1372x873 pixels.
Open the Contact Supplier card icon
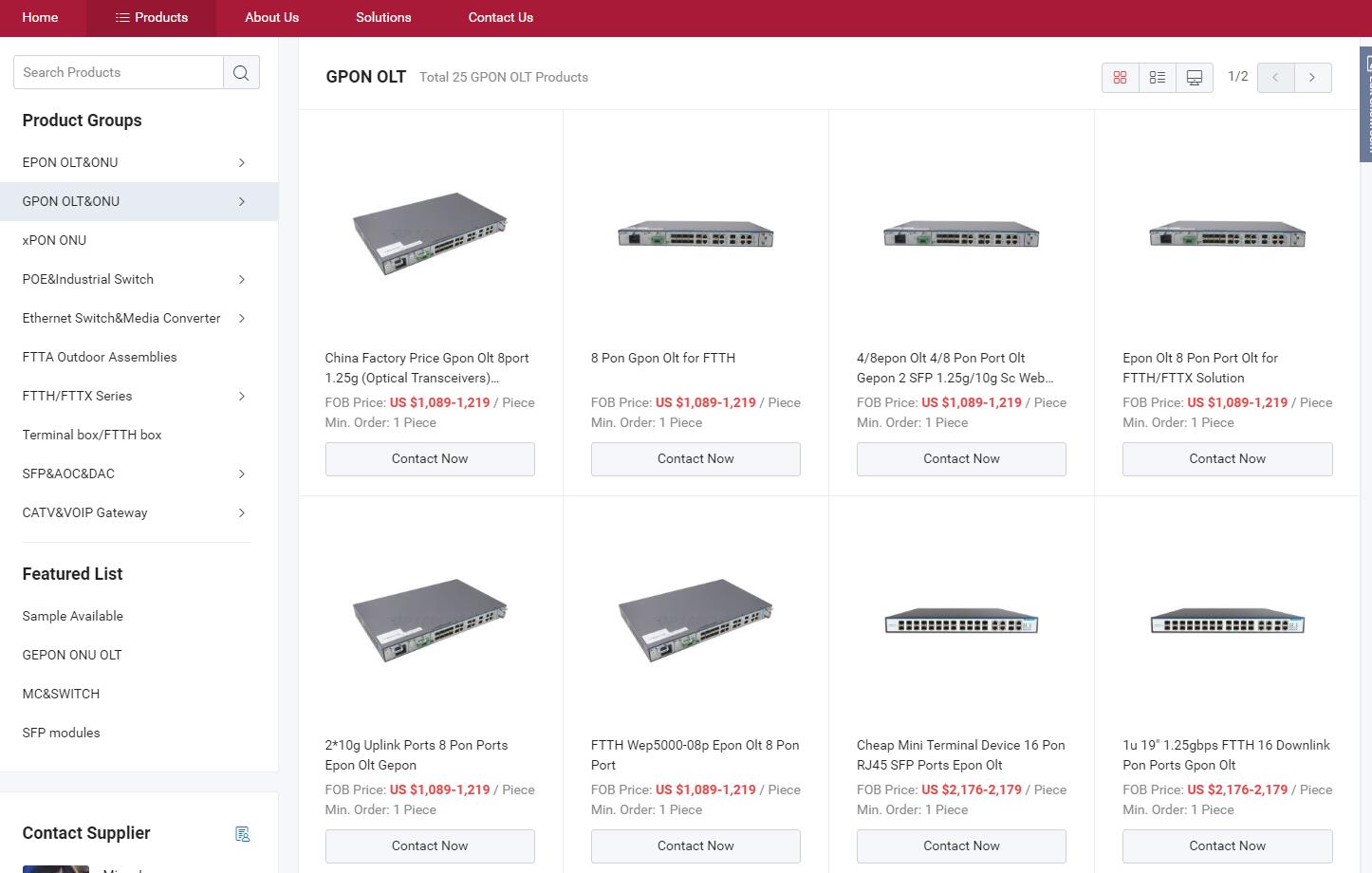[243, 833]
